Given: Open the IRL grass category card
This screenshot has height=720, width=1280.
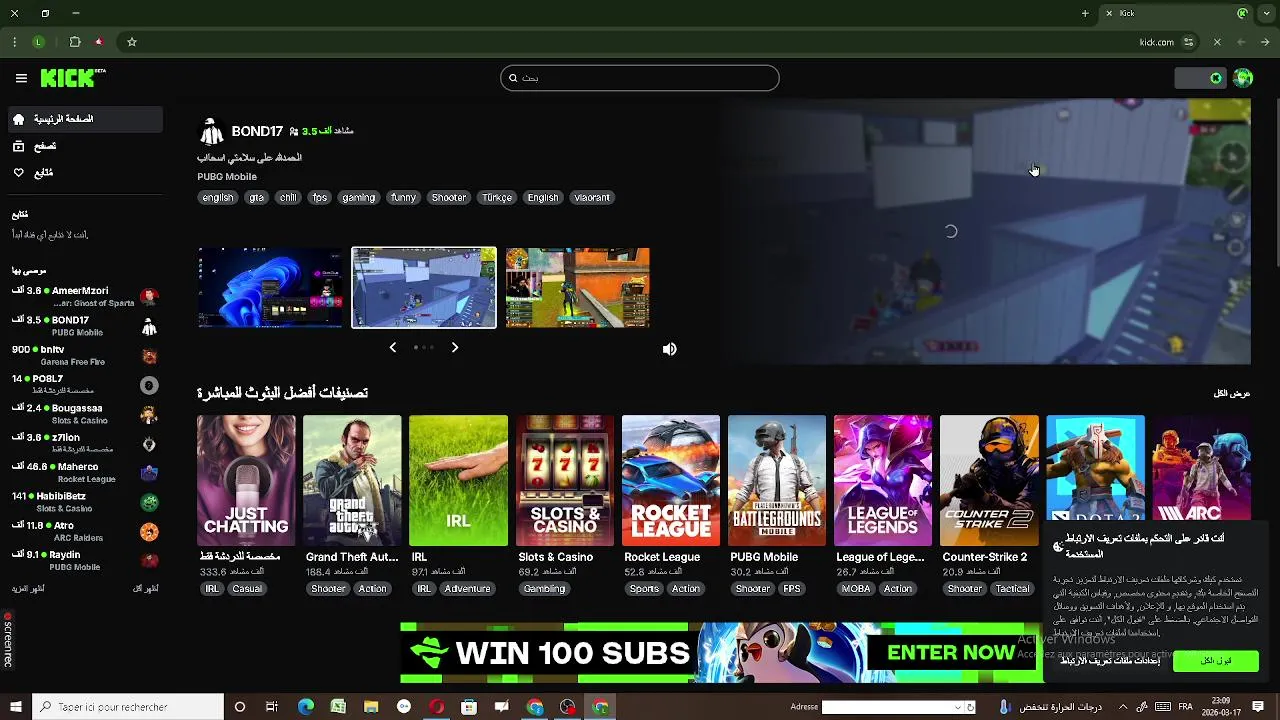Looking at the screenshot, I should pyautogui.click(x=458, y=481).
